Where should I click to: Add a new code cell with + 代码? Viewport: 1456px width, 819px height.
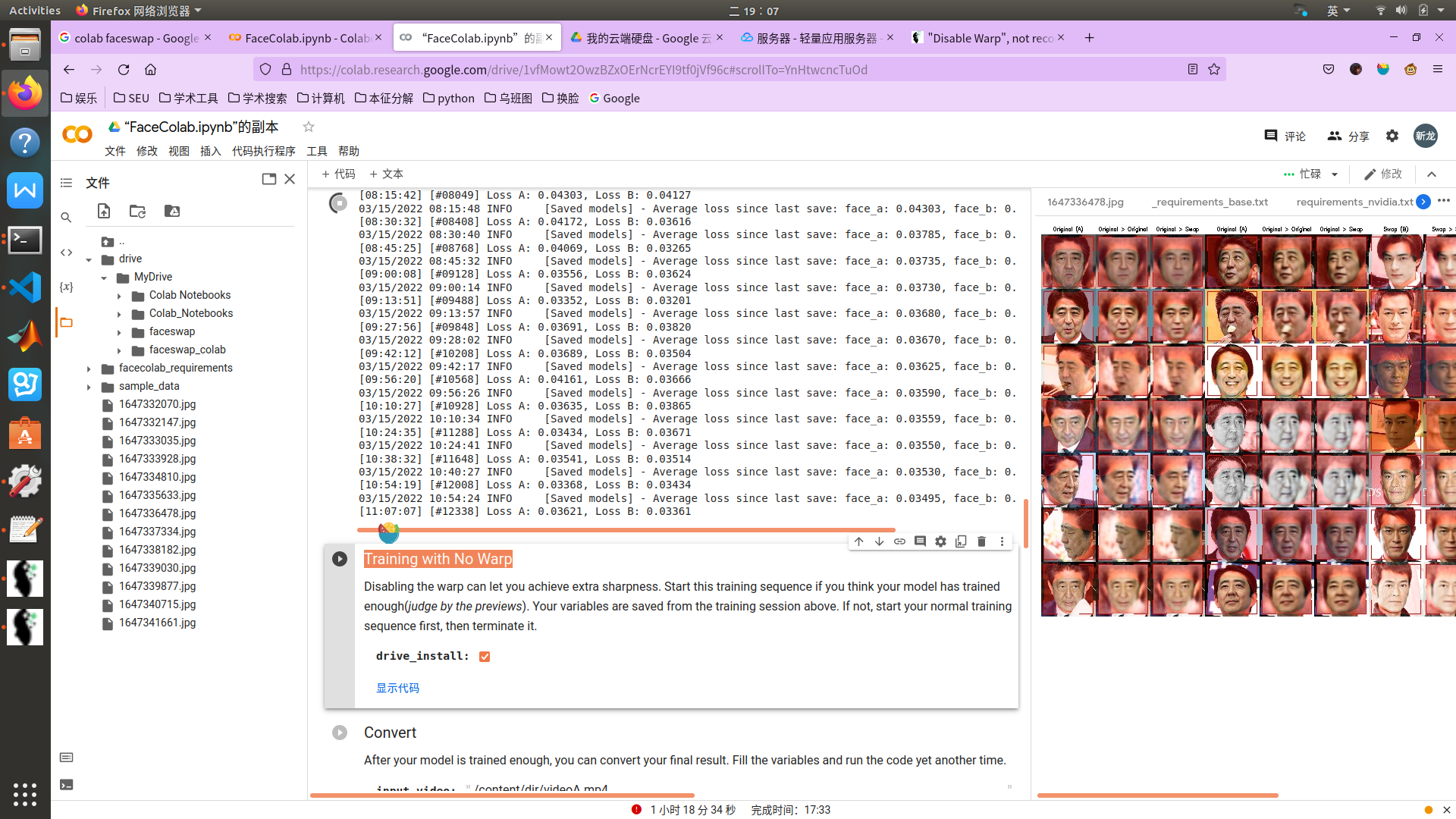pos(338,174)
